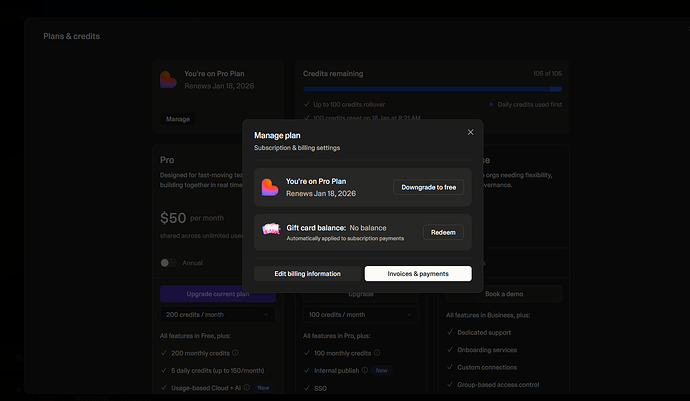The width and height of the screenshot is (690, 401).
Task: Click Downgrade to free button
Action: (429, 187)
